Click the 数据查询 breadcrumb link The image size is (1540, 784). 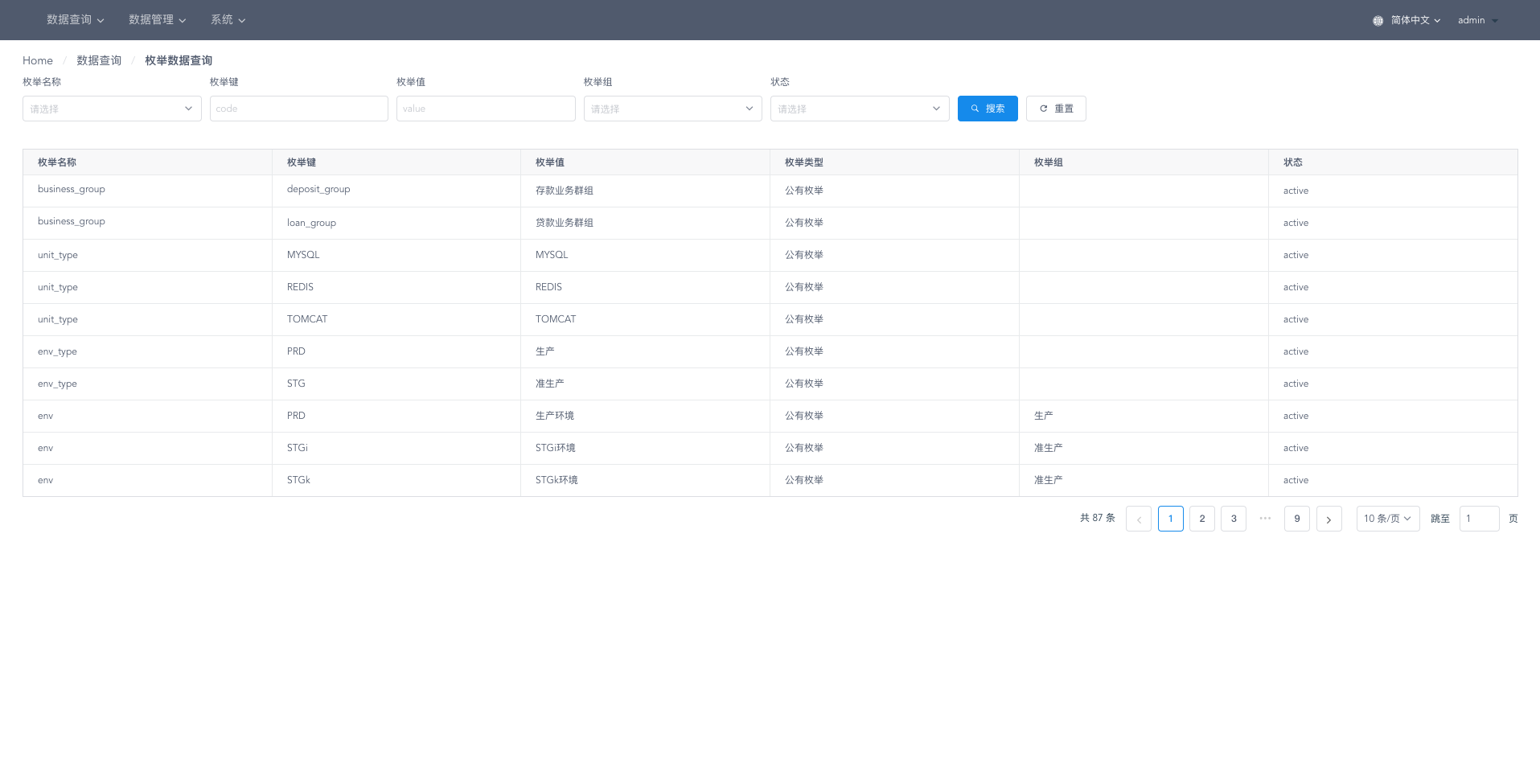pos(99,60)
